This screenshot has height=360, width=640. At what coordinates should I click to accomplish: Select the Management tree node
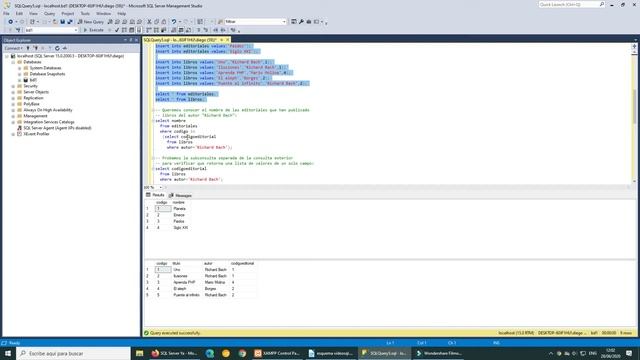[35, 116]
